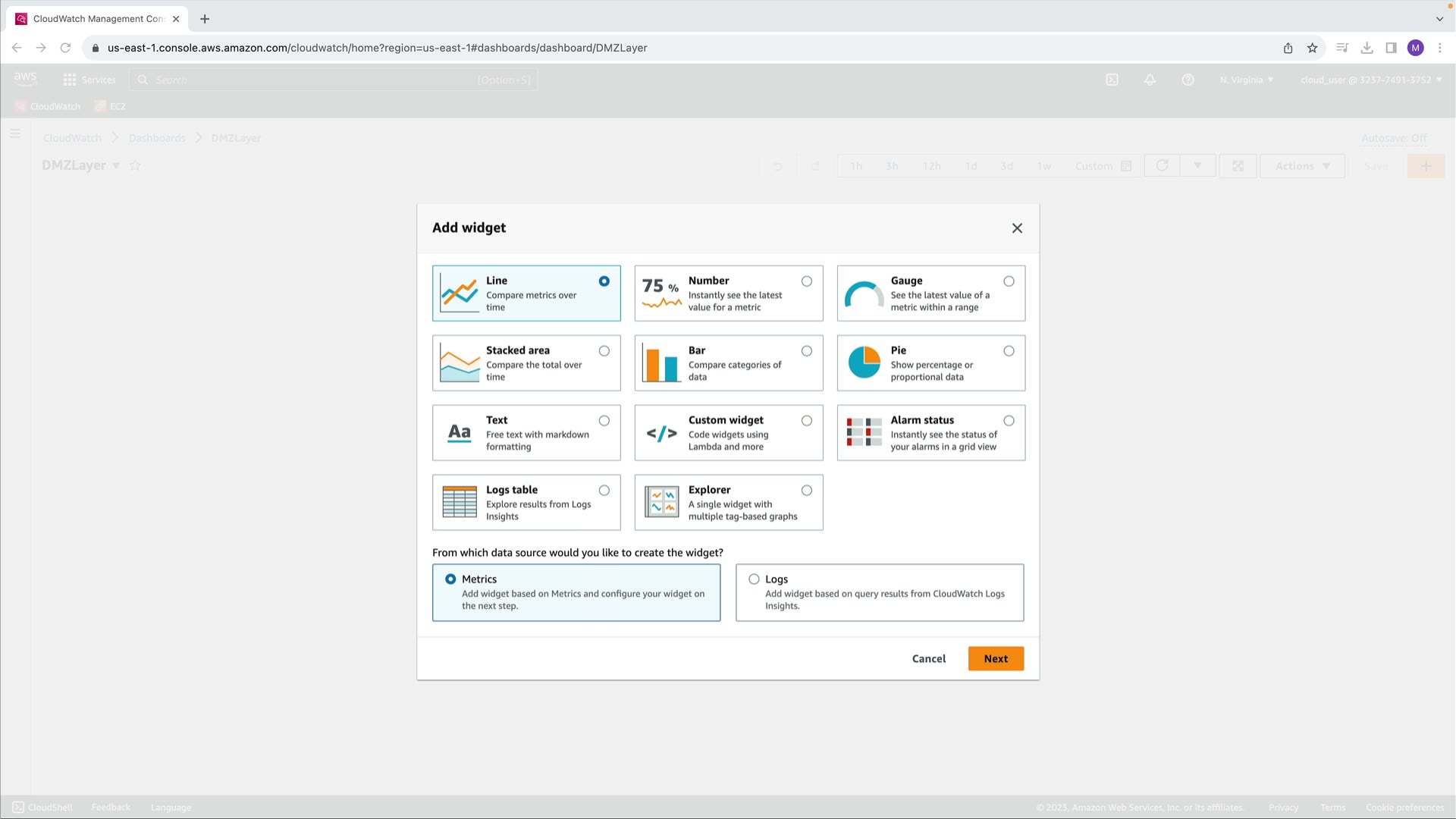This screenshot has width=1456, height=819.
Task: Switch to the 12h time range
Action: point(931,166)
